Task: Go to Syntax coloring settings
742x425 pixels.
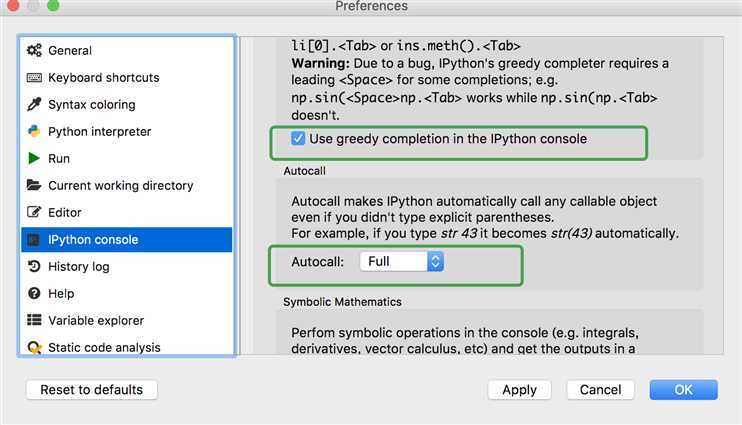Action: [127, 104]
